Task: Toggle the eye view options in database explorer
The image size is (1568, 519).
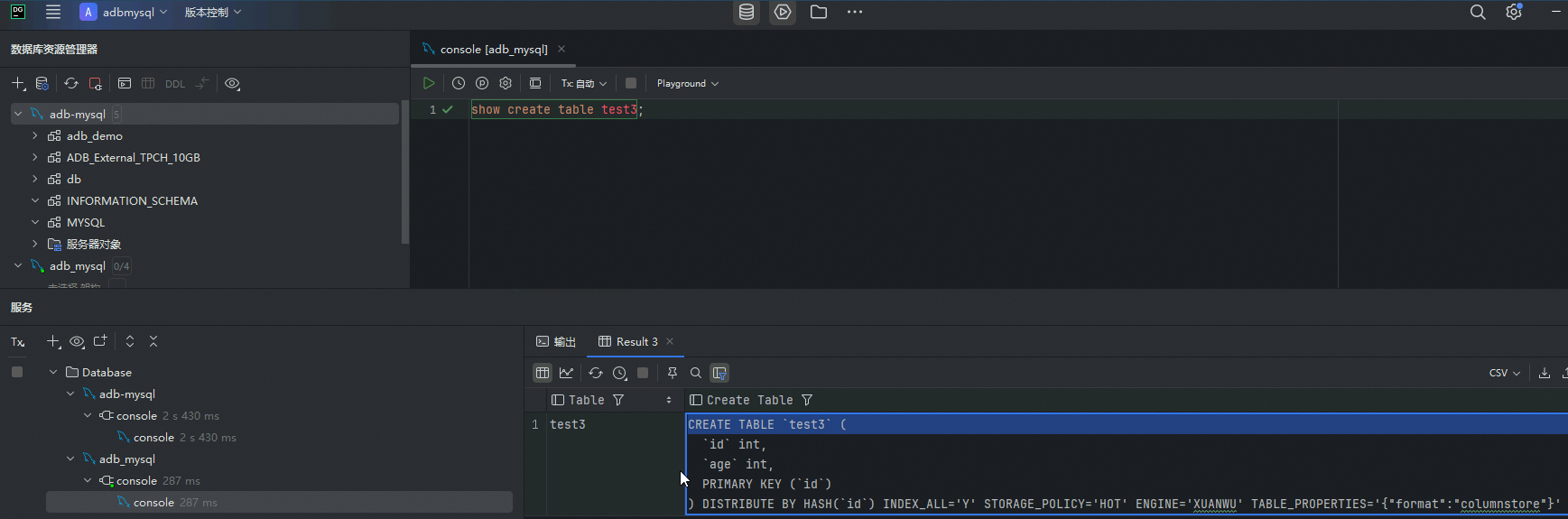Action: [x=232, y=83]
